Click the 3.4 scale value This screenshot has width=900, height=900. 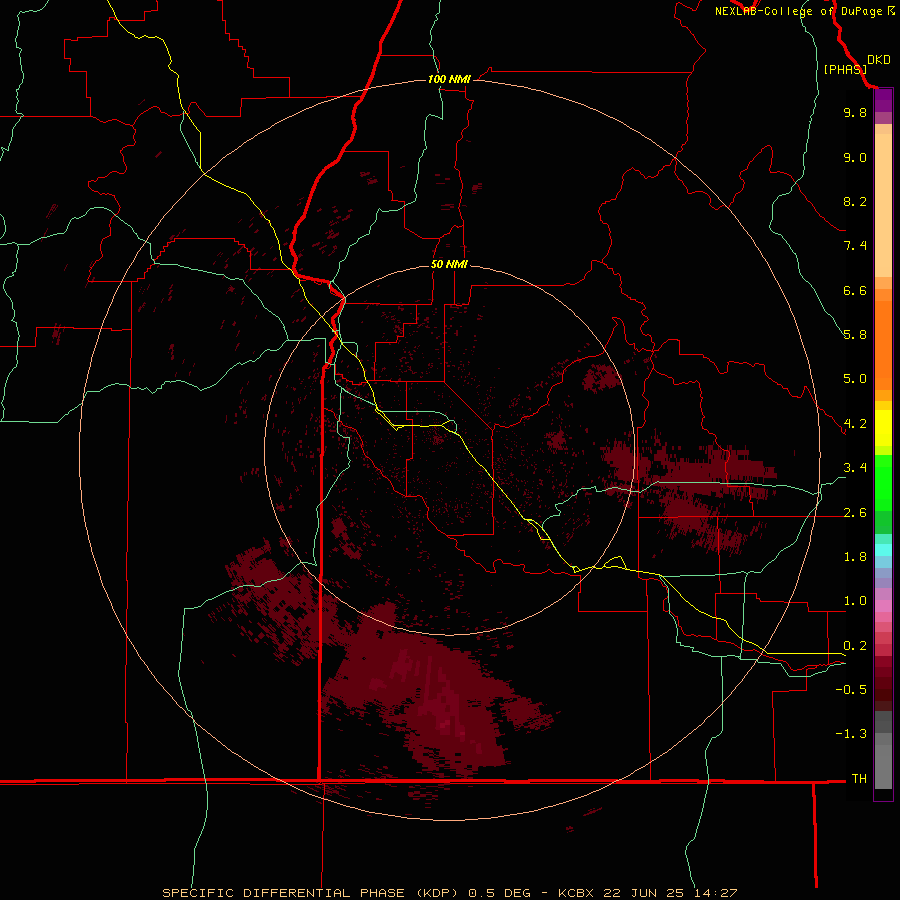[x=855, y=468]
